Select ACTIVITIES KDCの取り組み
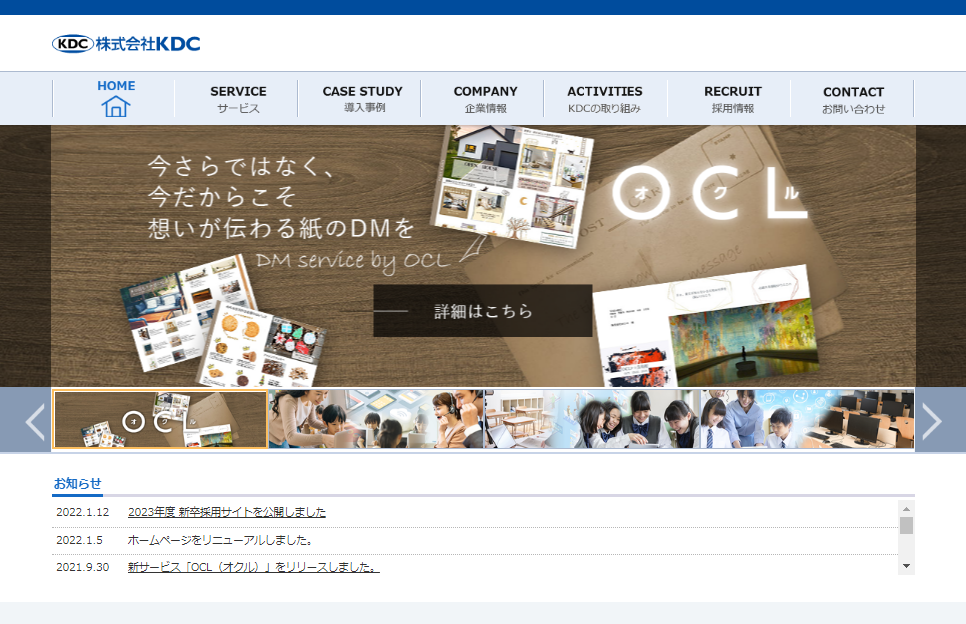 click(604, 99)
